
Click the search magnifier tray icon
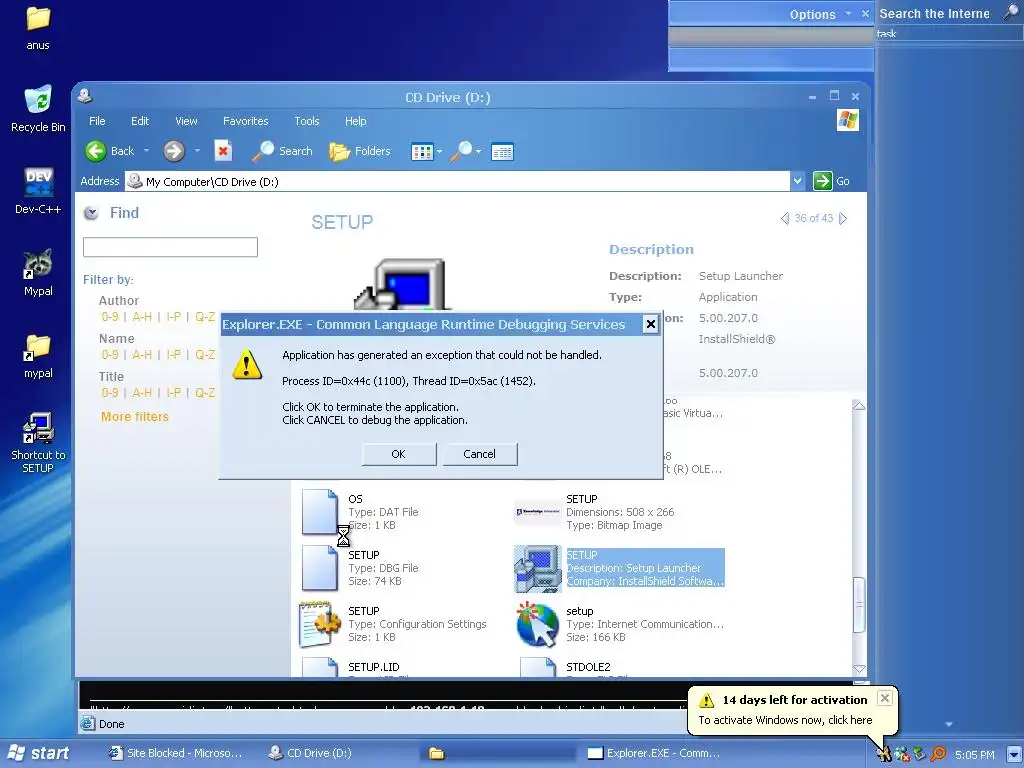(x=938, y=754)
